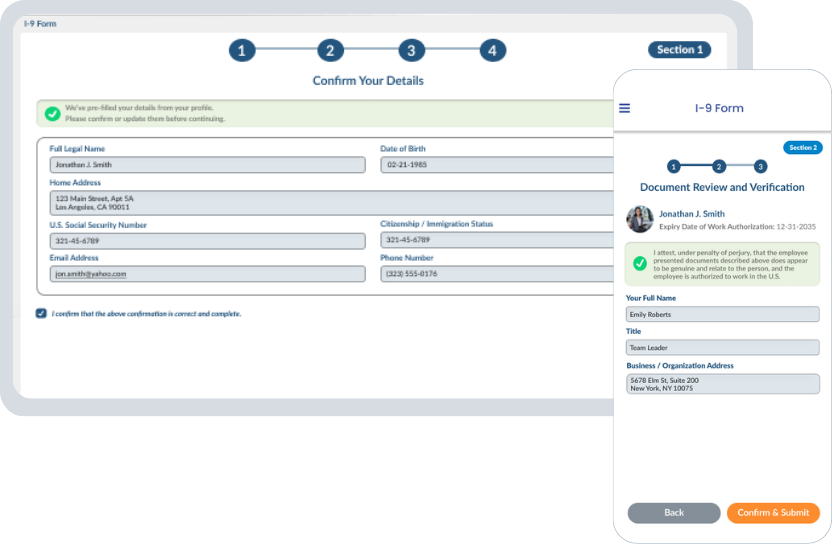Click the U.S. Social Security Number field
The image size is (833, 545).
point(208,241)
